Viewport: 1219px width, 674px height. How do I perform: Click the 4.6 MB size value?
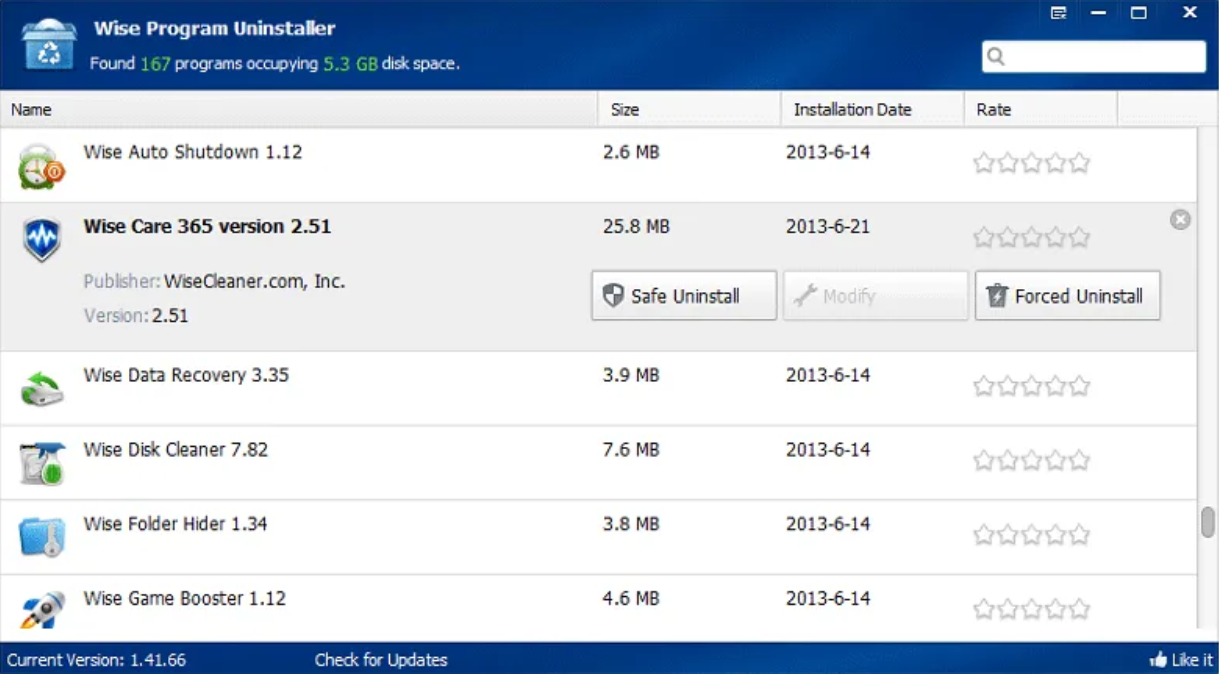[x=631, y=599]
